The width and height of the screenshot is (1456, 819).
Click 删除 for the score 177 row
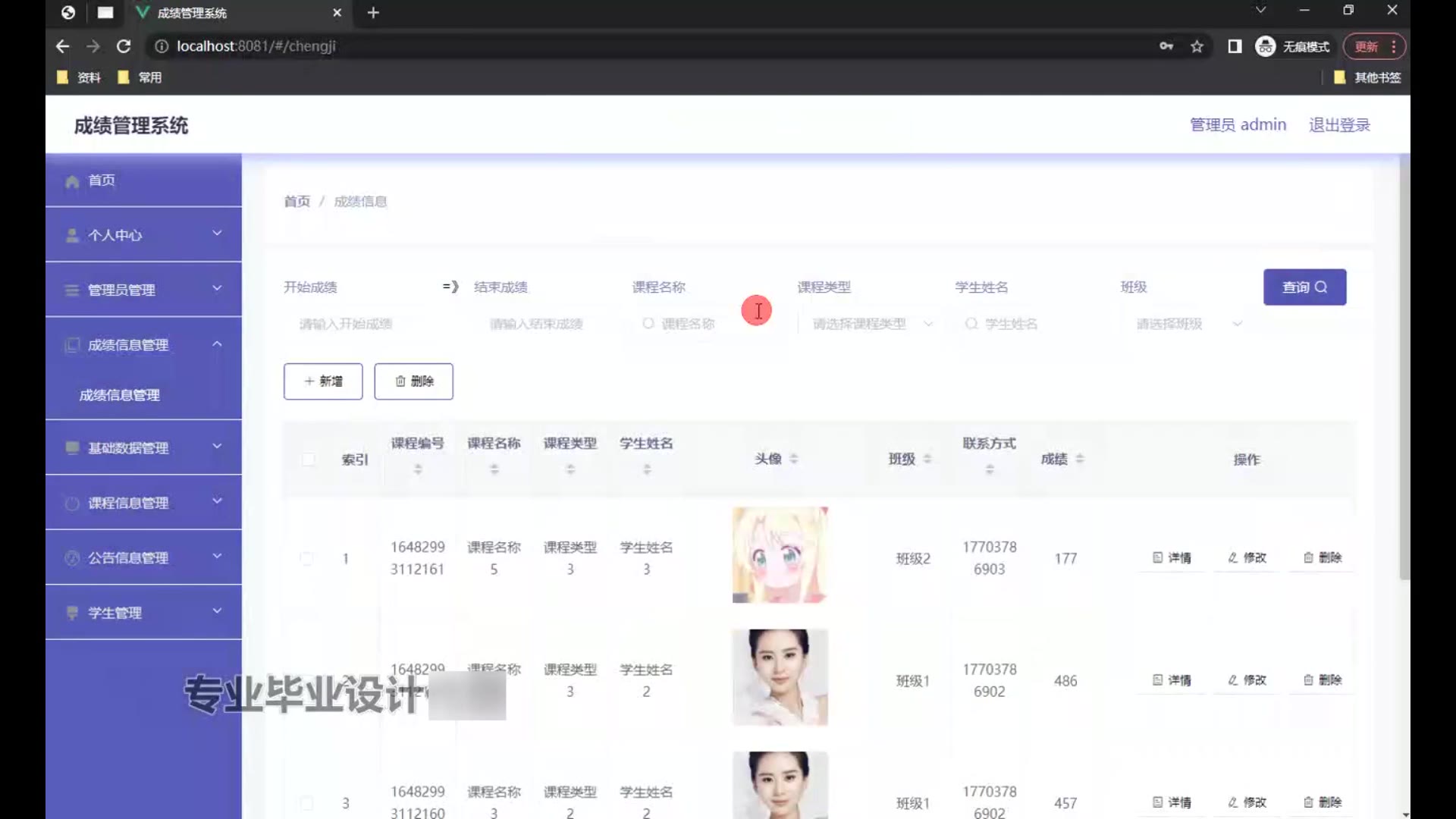point(1323,557)
